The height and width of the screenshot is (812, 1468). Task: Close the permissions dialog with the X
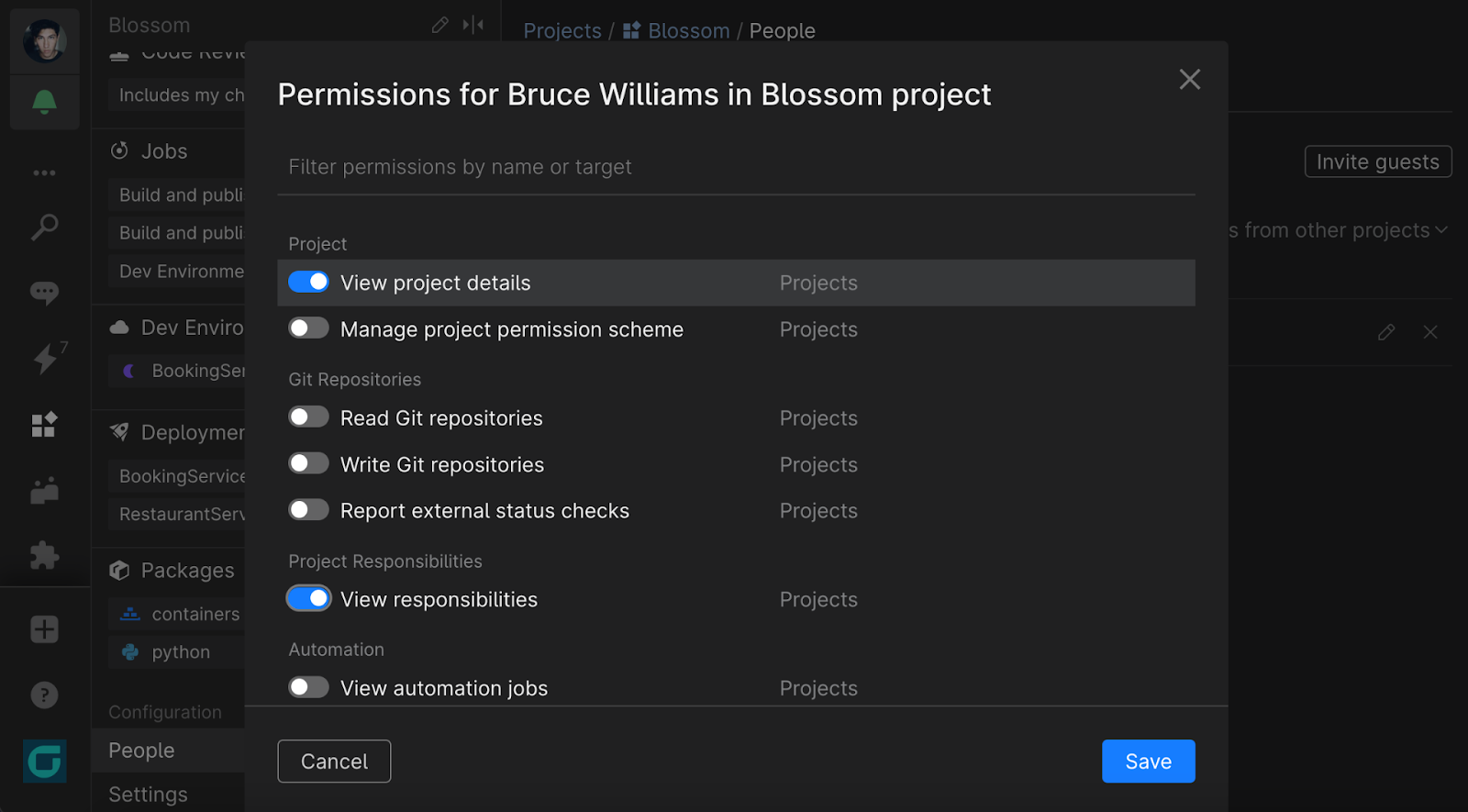click(1190, 80)
